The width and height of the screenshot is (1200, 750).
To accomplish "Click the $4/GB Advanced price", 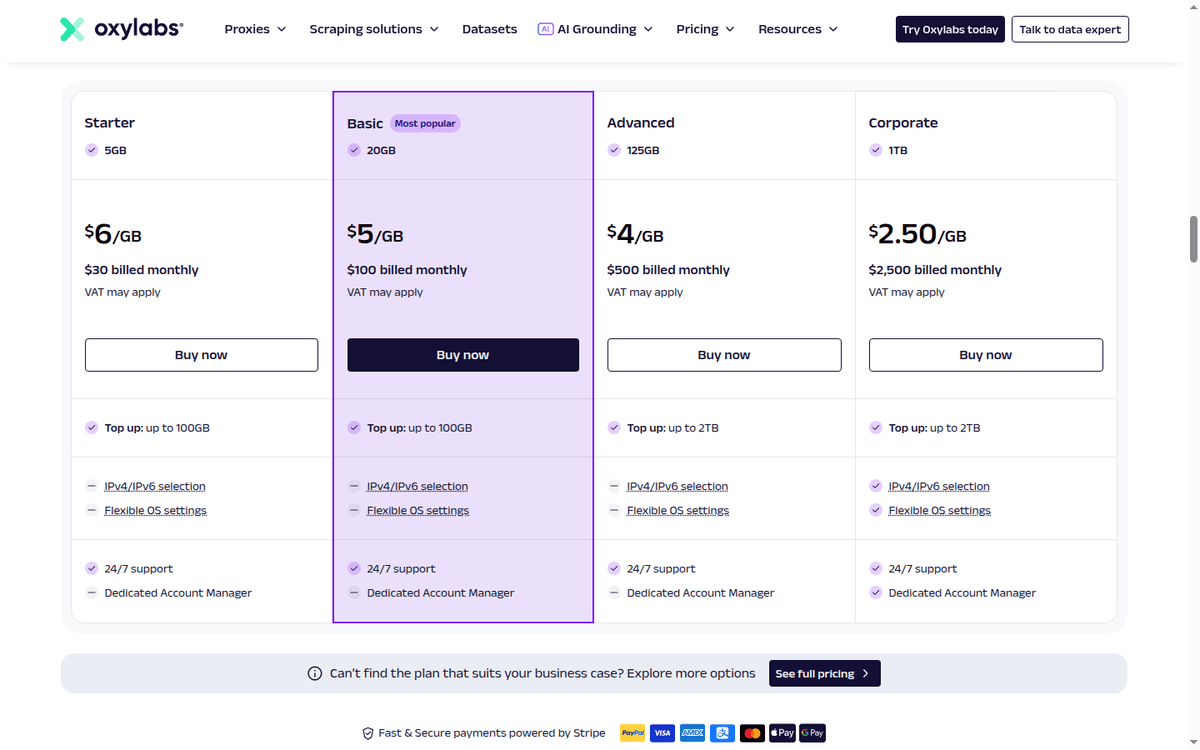I will tap(635, 234).
